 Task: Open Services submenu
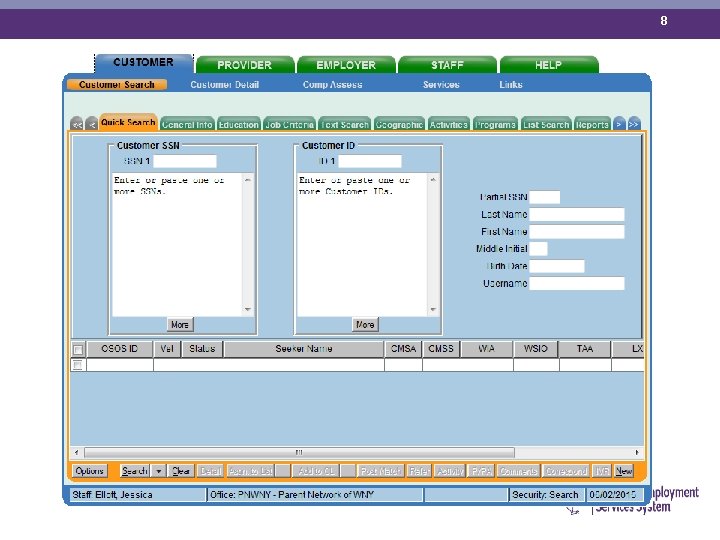pyautogui.click(x=441, y=84)
